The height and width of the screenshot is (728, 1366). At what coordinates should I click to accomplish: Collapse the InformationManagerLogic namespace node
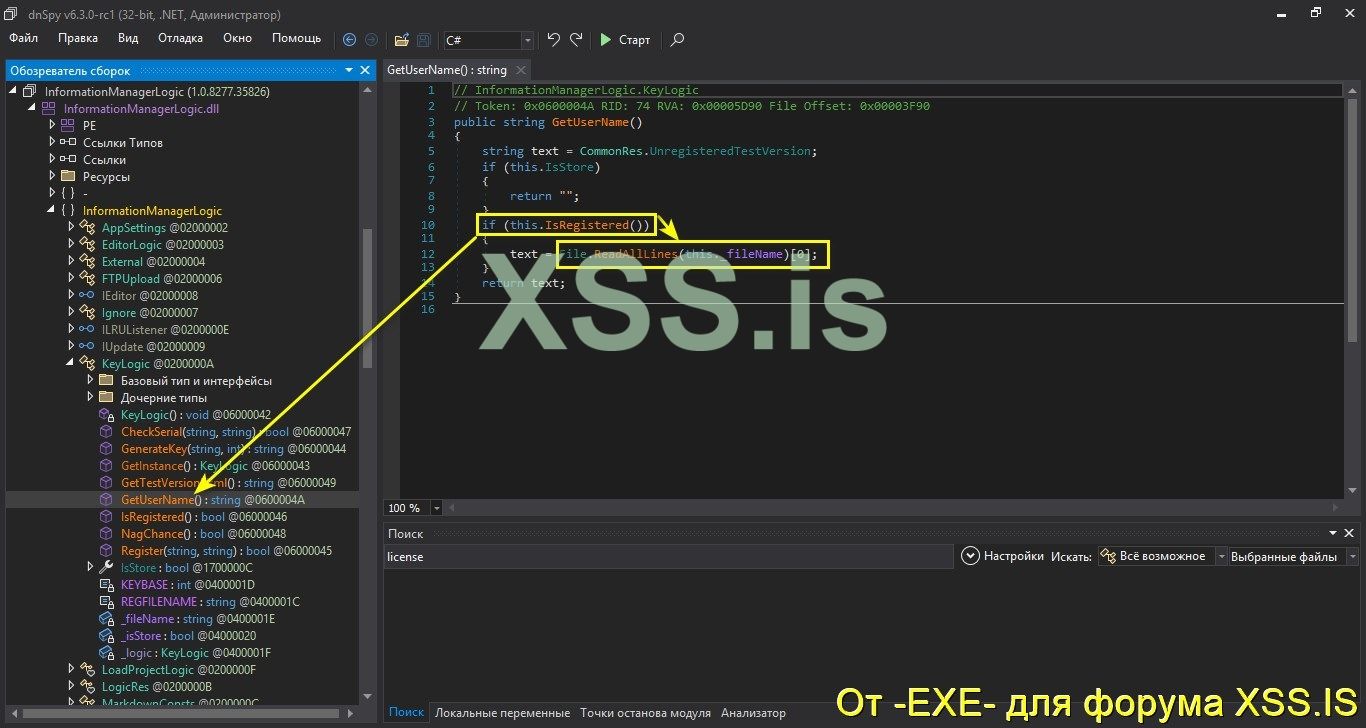pos(52,210)
